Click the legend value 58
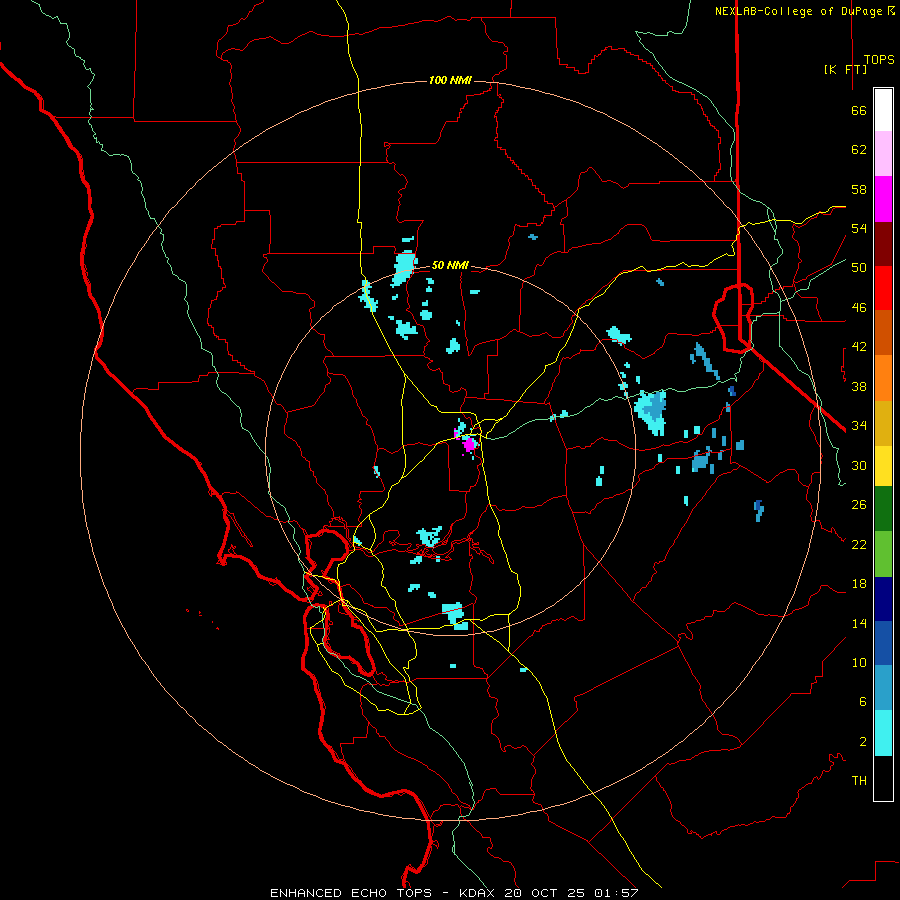The image size is (900, 900). pyautogui.click(x=859, y=189)
